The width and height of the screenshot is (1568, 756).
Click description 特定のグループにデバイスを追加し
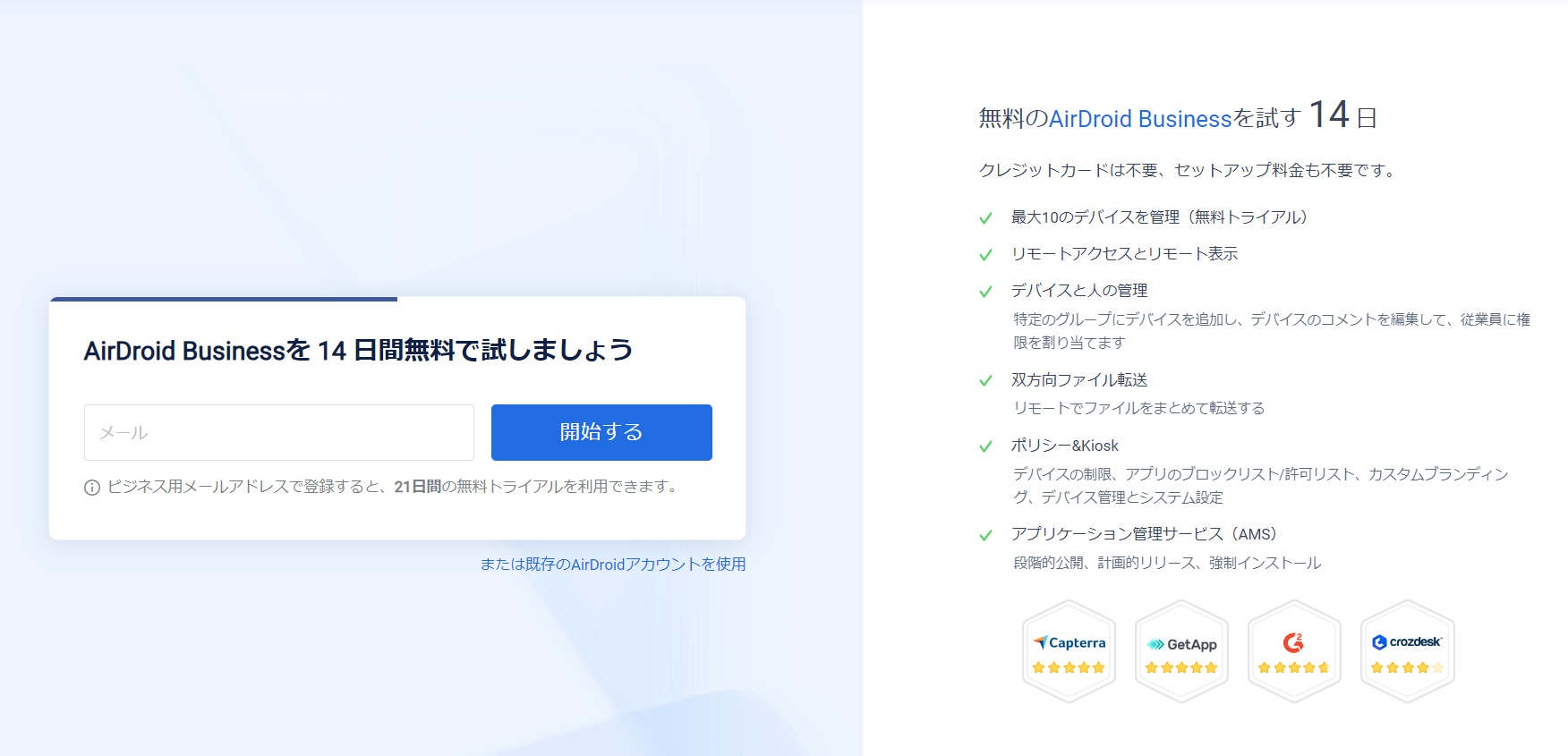tap(1272, 331)
